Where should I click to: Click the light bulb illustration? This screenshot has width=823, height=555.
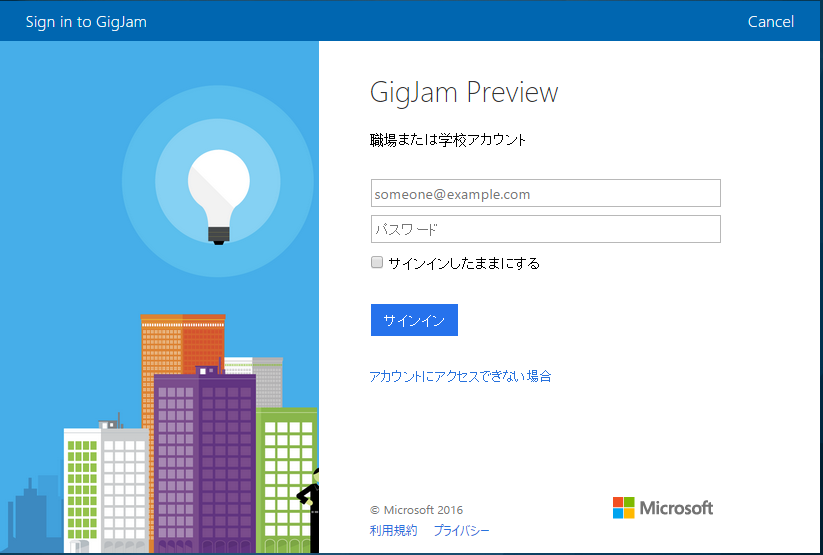(x=219, y=197)
